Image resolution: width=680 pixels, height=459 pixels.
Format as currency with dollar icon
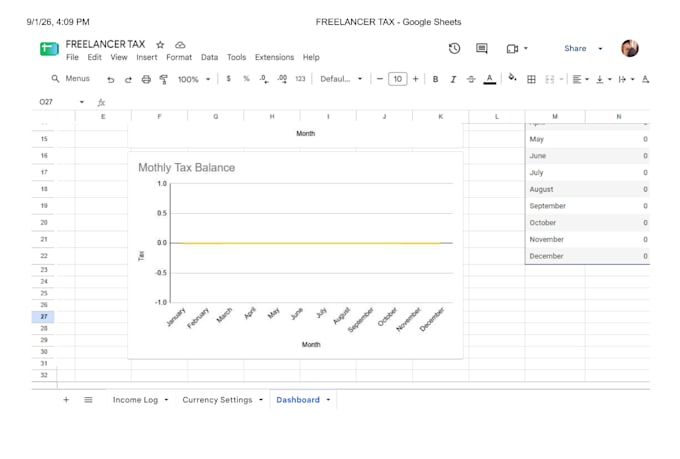pyautogui.click(x=229, y=79)
